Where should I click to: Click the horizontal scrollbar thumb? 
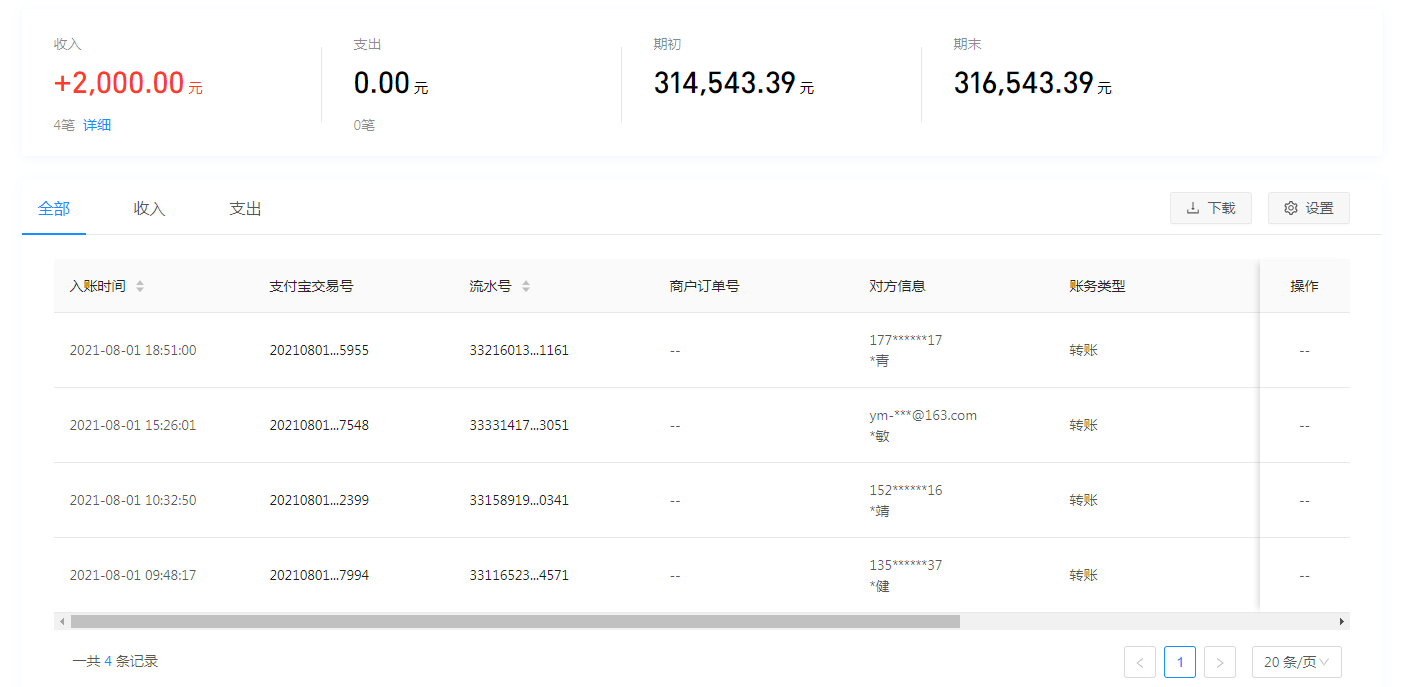(x=514, y=621)
